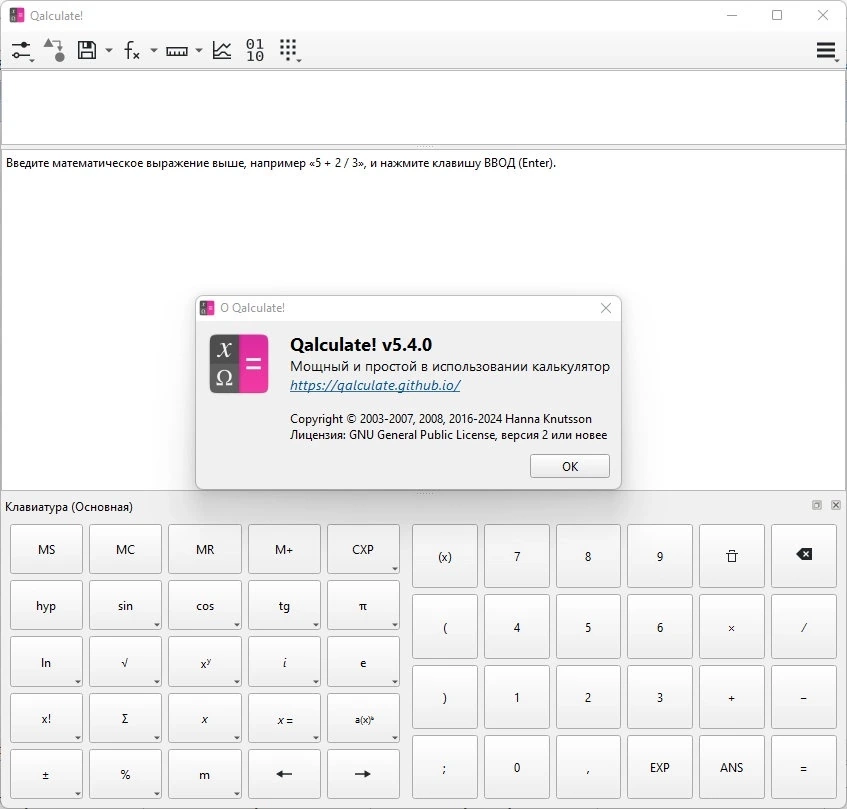The image size is (847, 809).
Task: Expand the dropdown arrow beside units ruler
Action: click(x=199, y=50)
